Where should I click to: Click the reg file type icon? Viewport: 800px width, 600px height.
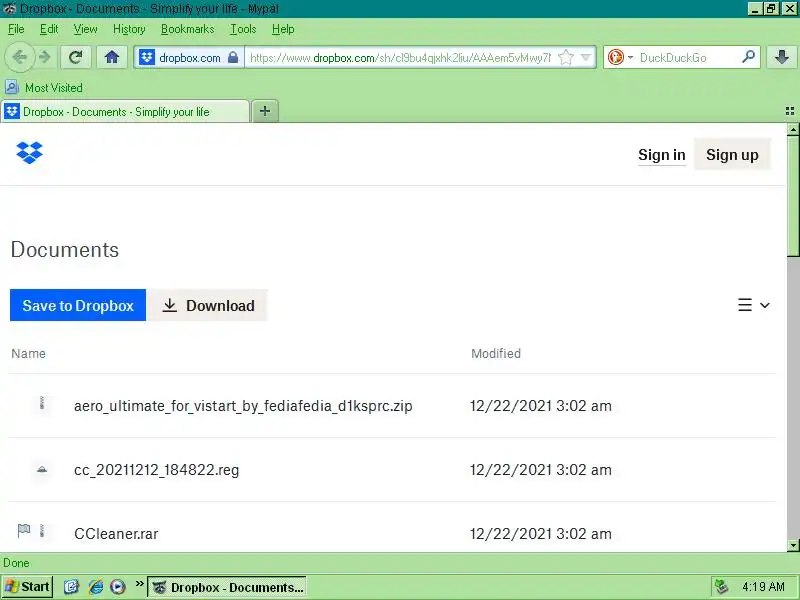(x=42, y=469)
